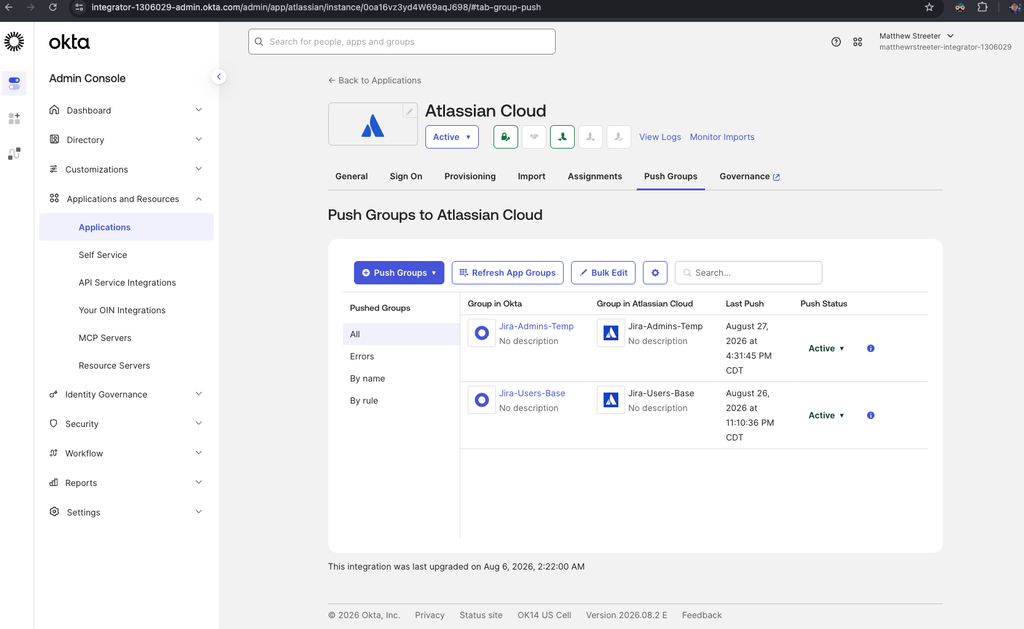
Task: Open info icon for Jira-Admins-Temp push status
Action: [x=871, y=348]
